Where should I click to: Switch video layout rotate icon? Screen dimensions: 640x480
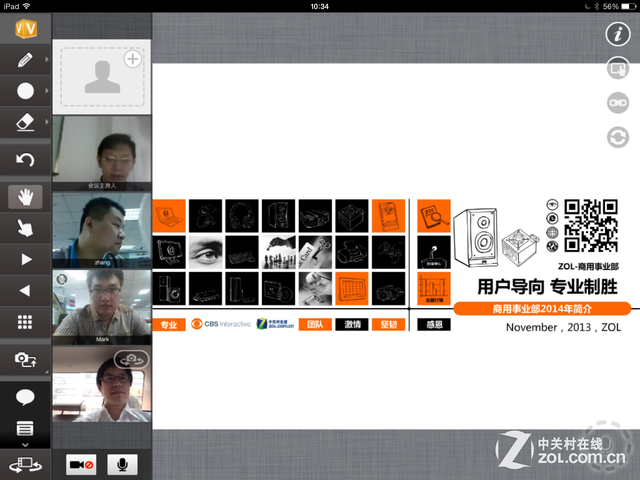[25, 465]
